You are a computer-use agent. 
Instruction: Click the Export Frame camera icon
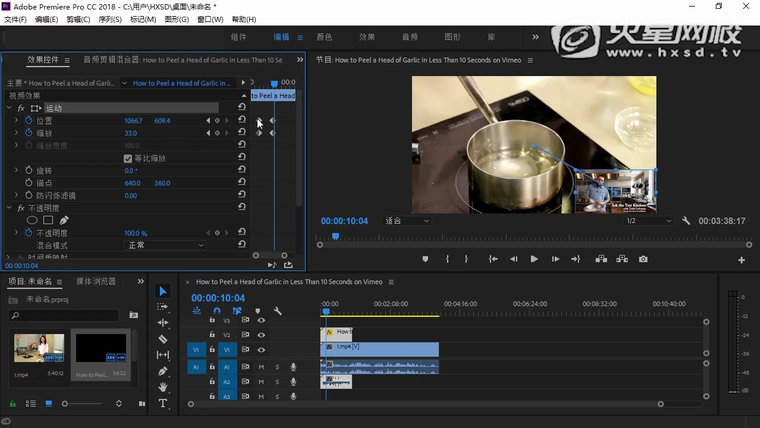(x=643, y=259)
